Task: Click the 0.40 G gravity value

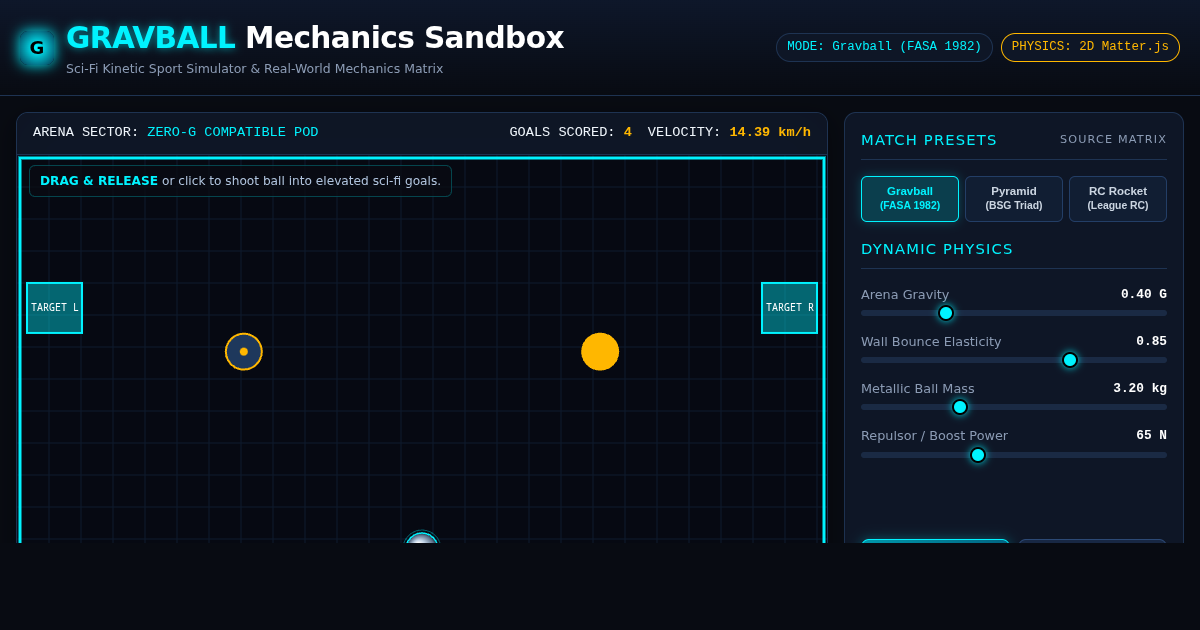Action: pyautogui.click(x=1143, y=294)
